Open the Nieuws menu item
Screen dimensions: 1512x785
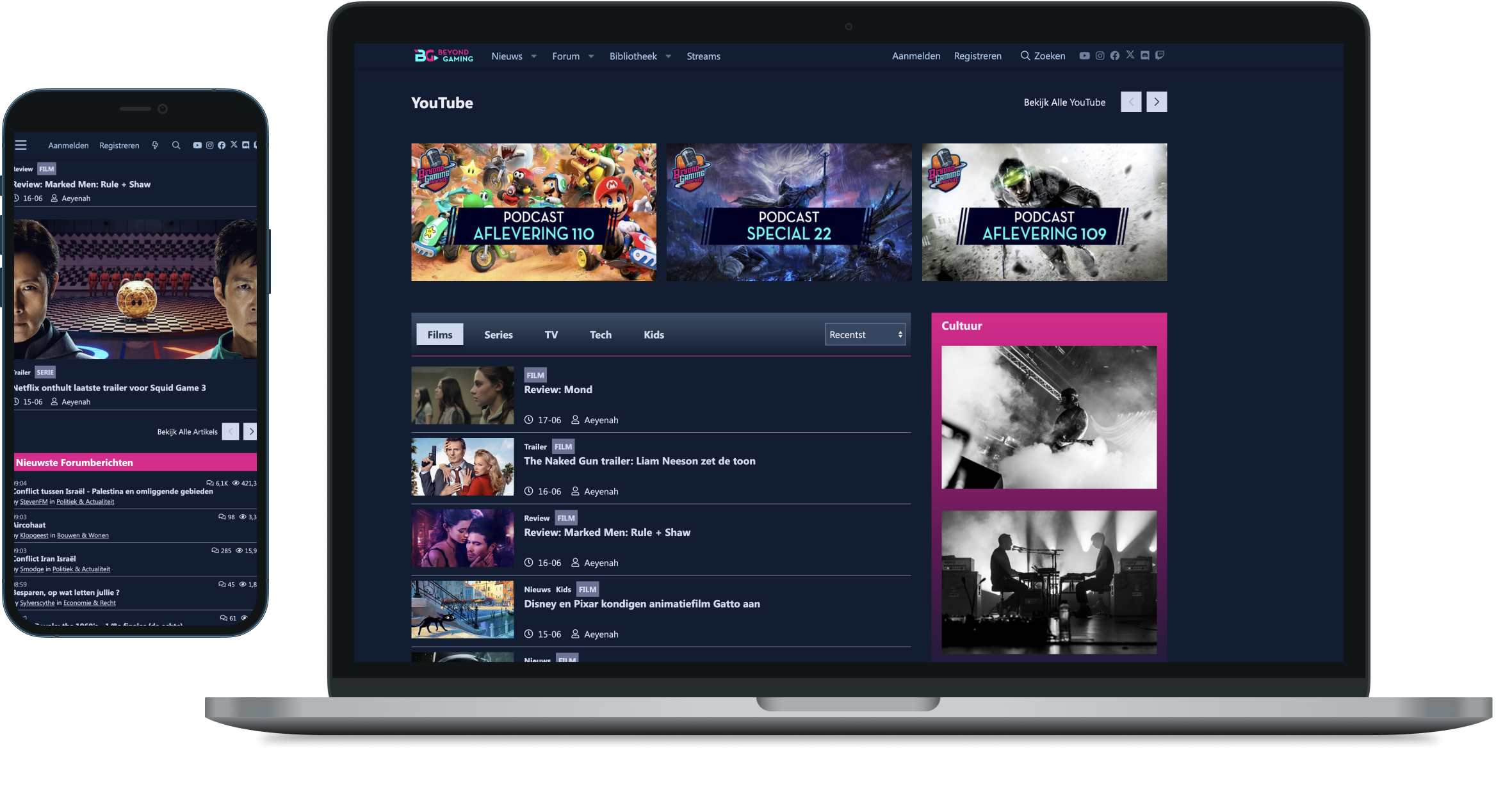507,56
